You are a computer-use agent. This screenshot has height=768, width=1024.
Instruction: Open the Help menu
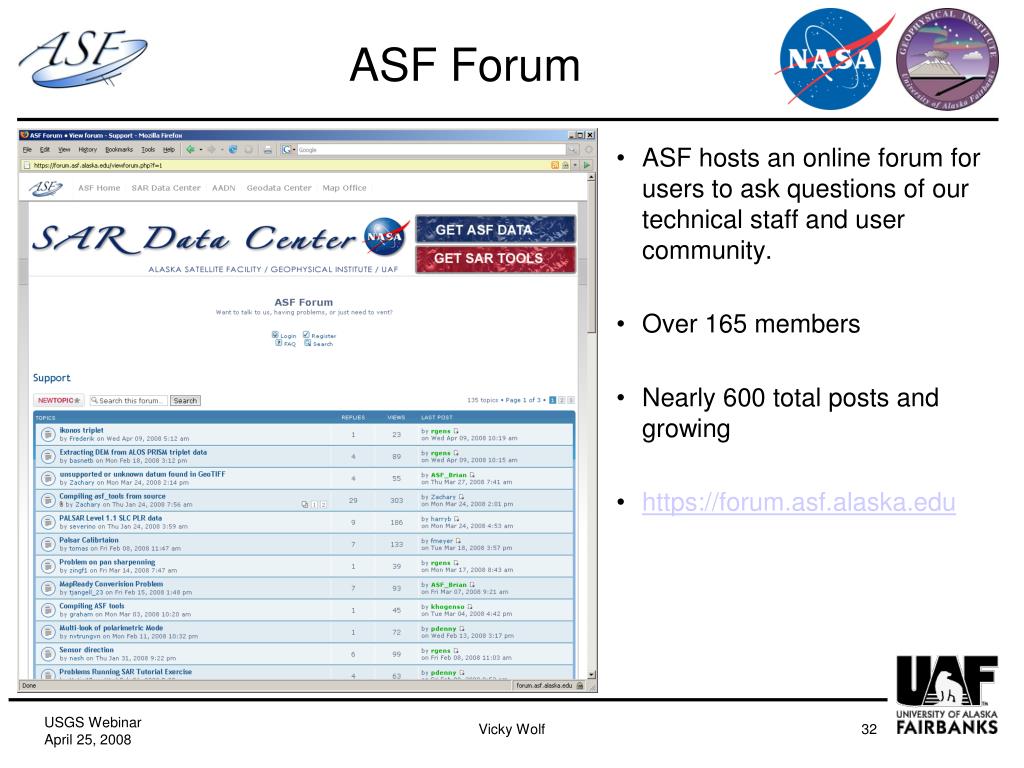tap(168, 150)
